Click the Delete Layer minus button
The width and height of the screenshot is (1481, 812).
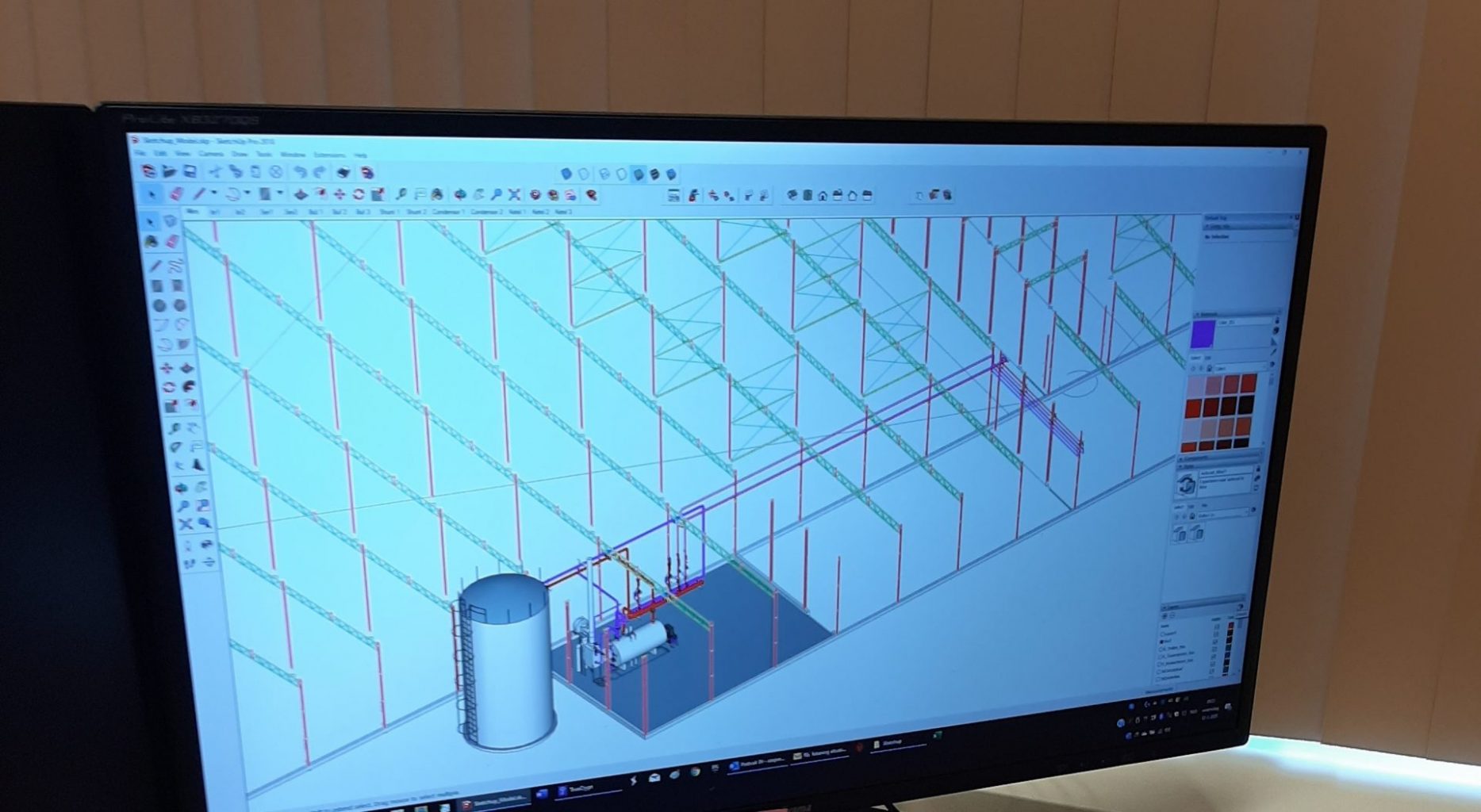1173,615
